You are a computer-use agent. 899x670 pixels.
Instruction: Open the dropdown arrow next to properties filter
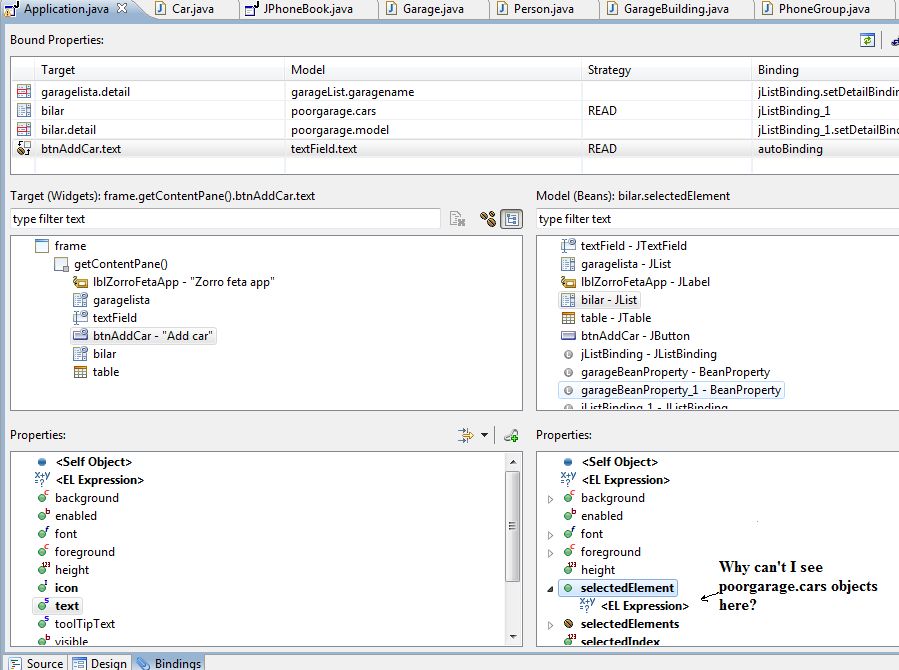pos(484,436)
